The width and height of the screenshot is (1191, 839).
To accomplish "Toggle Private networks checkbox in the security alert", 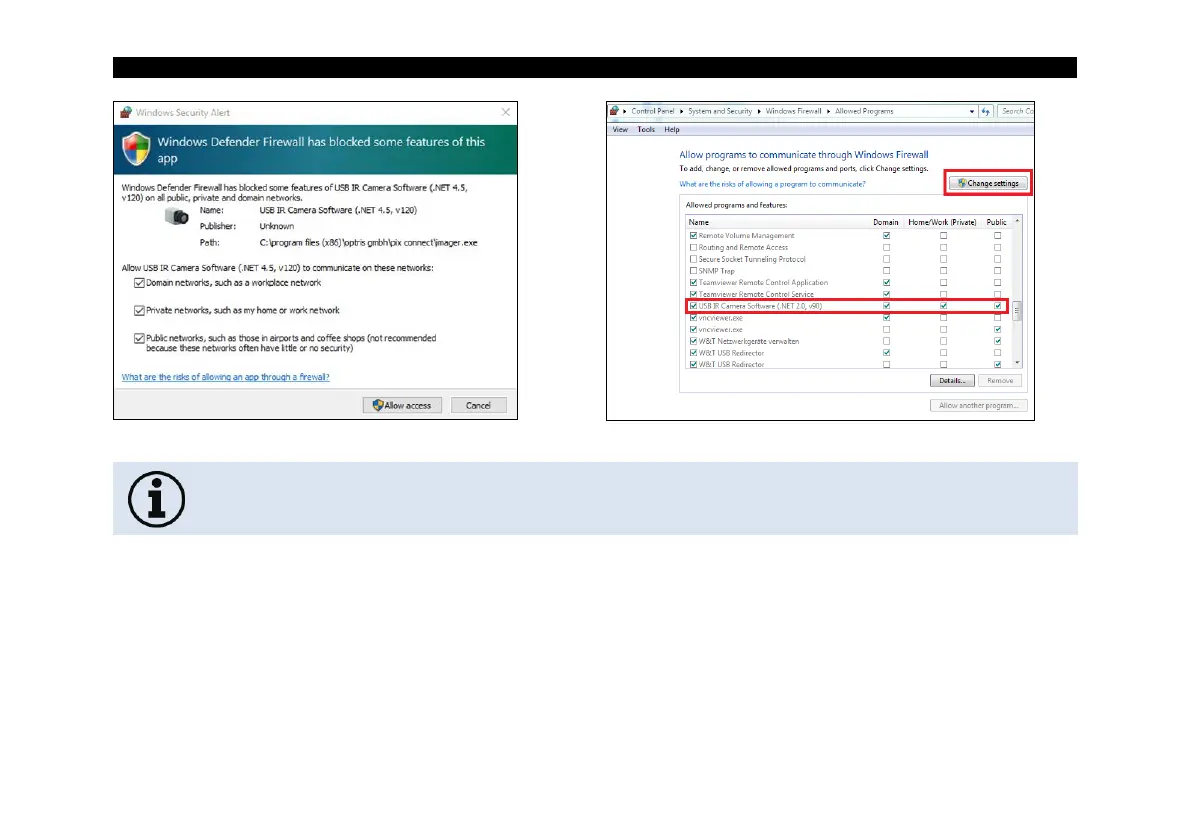I will pos(139,311).
